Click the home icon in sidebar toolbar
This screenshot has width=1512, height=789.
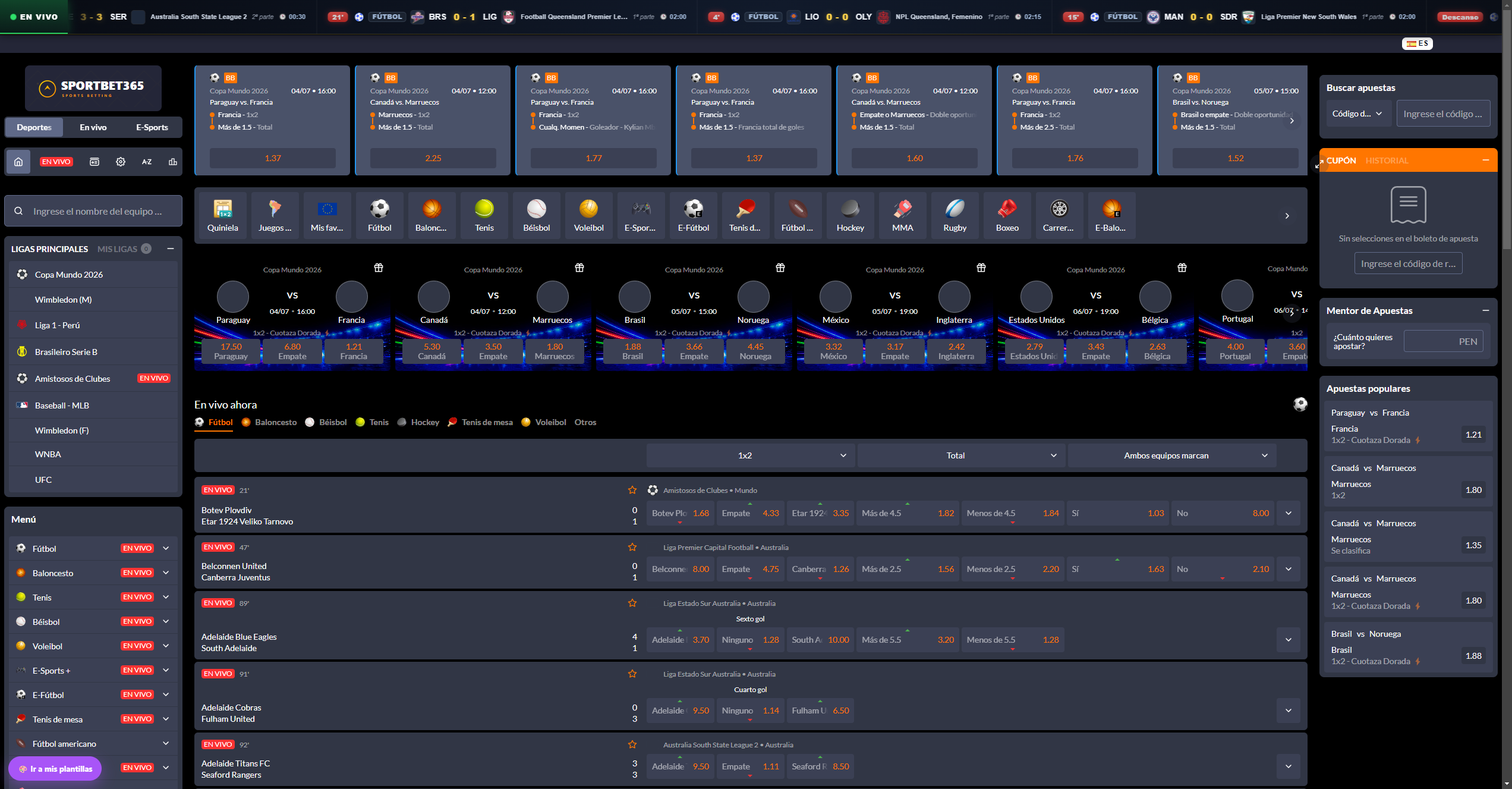(x=18, y=162)
